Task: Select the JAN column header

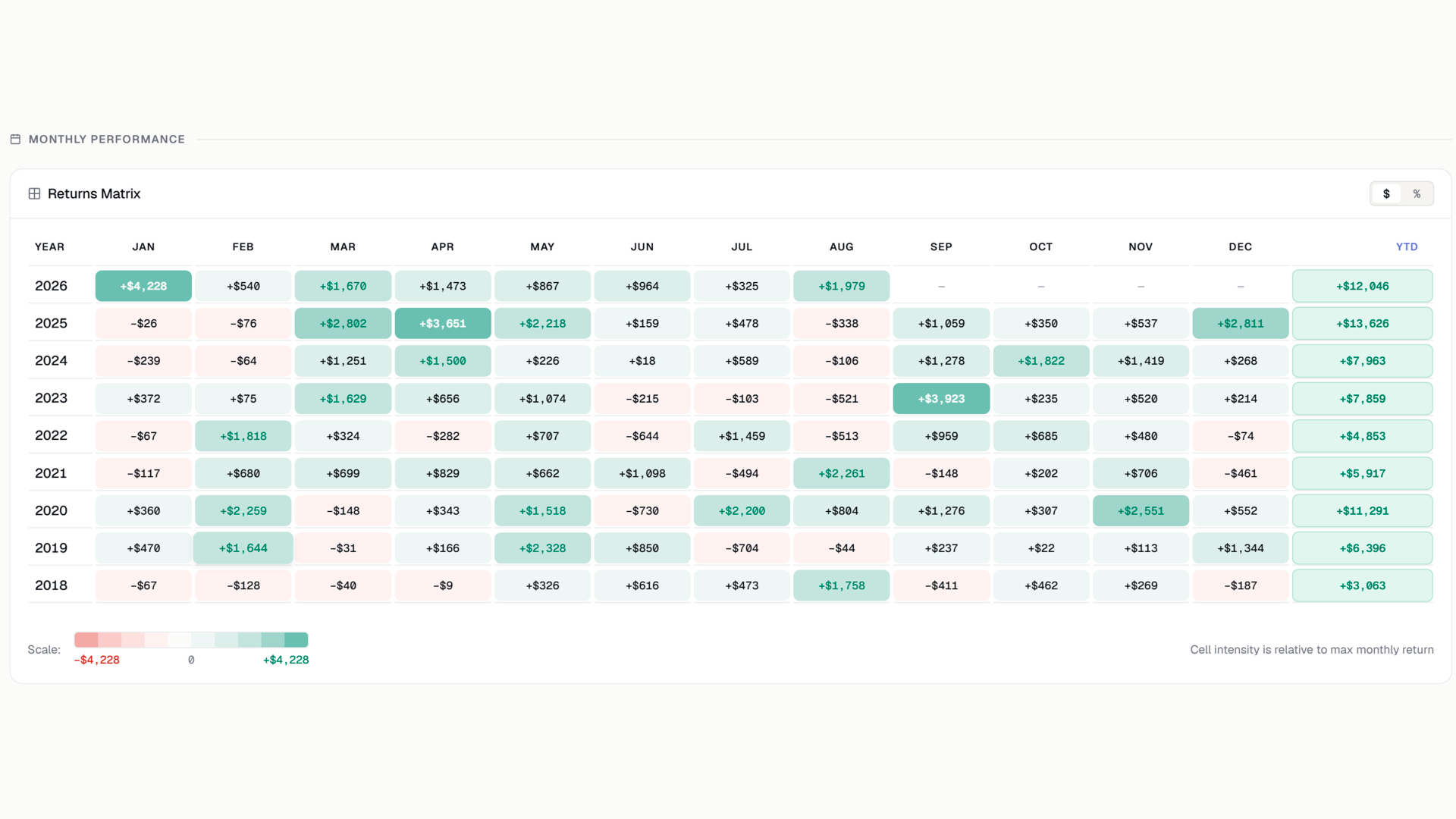Action: coord(143,247)
